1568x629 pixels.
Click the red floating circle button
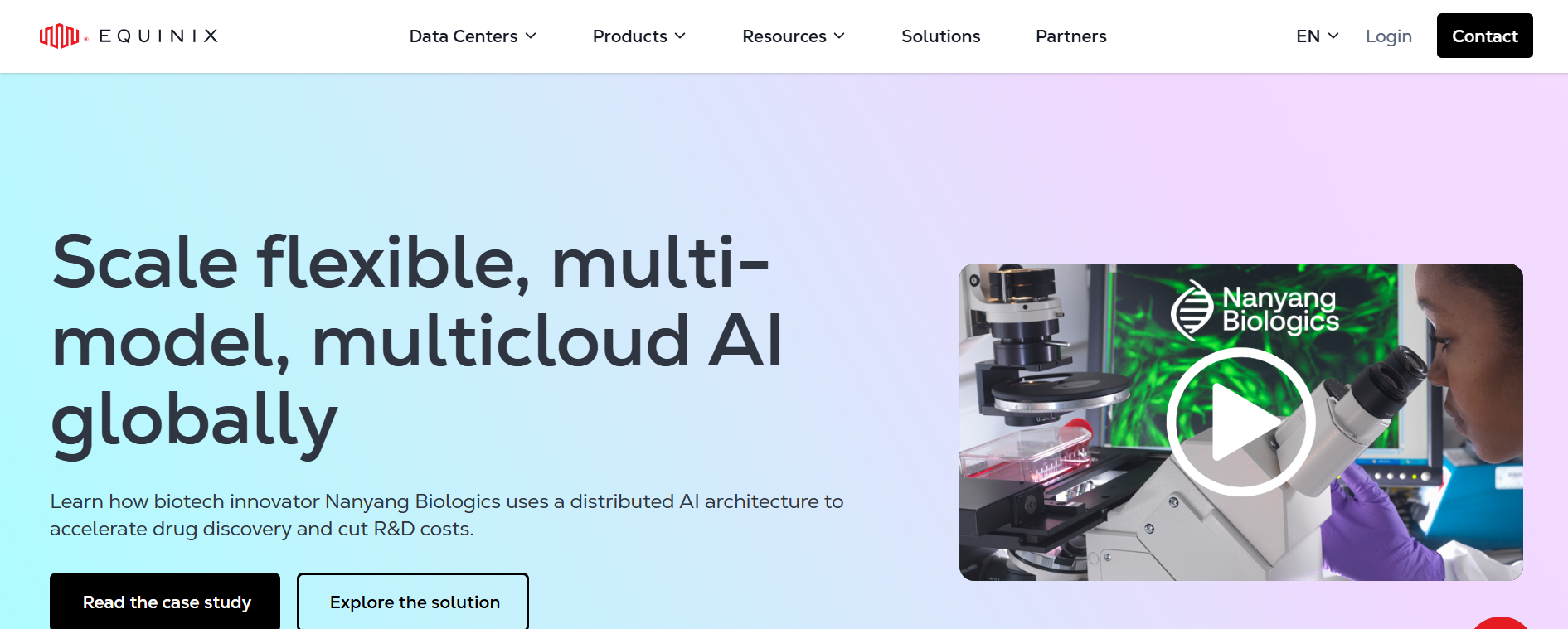point(1501,623)
